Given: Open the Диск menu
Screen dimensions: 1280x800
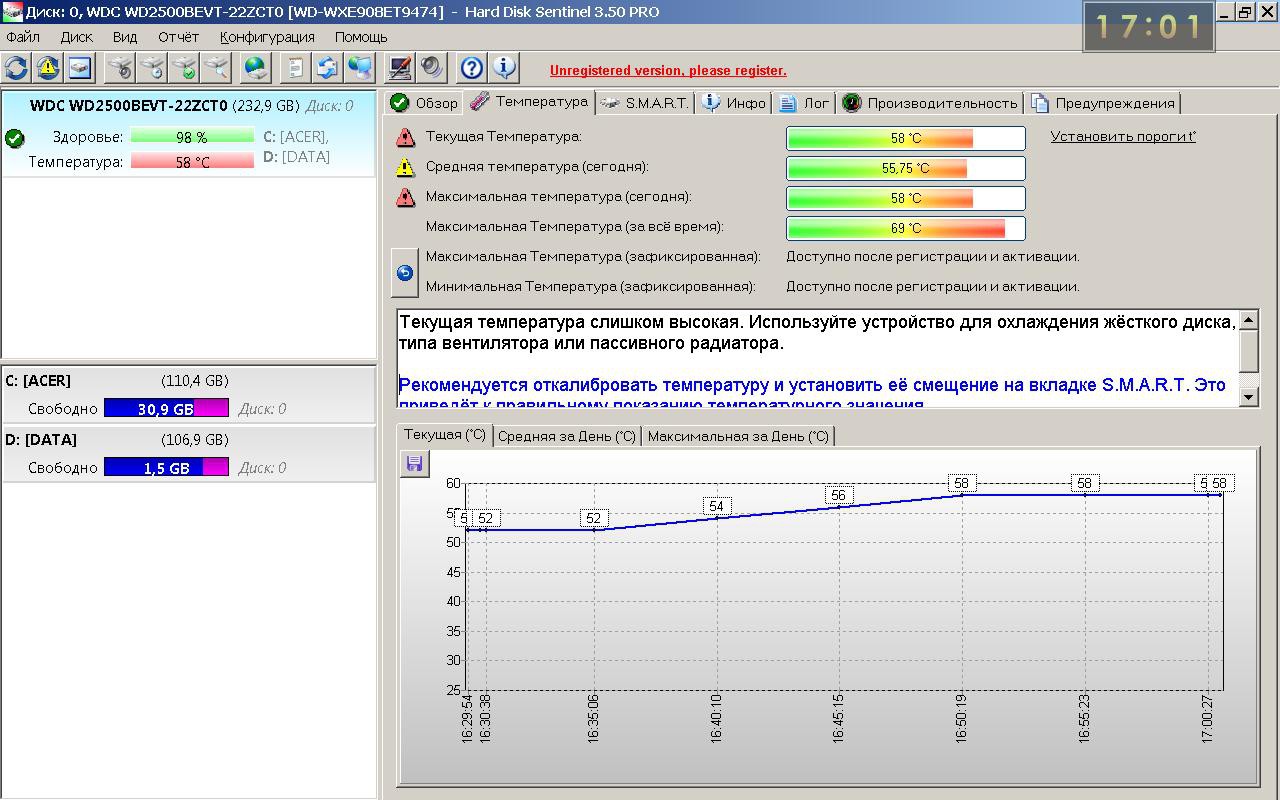Looking at the screenshot, I should pos(76,37).
